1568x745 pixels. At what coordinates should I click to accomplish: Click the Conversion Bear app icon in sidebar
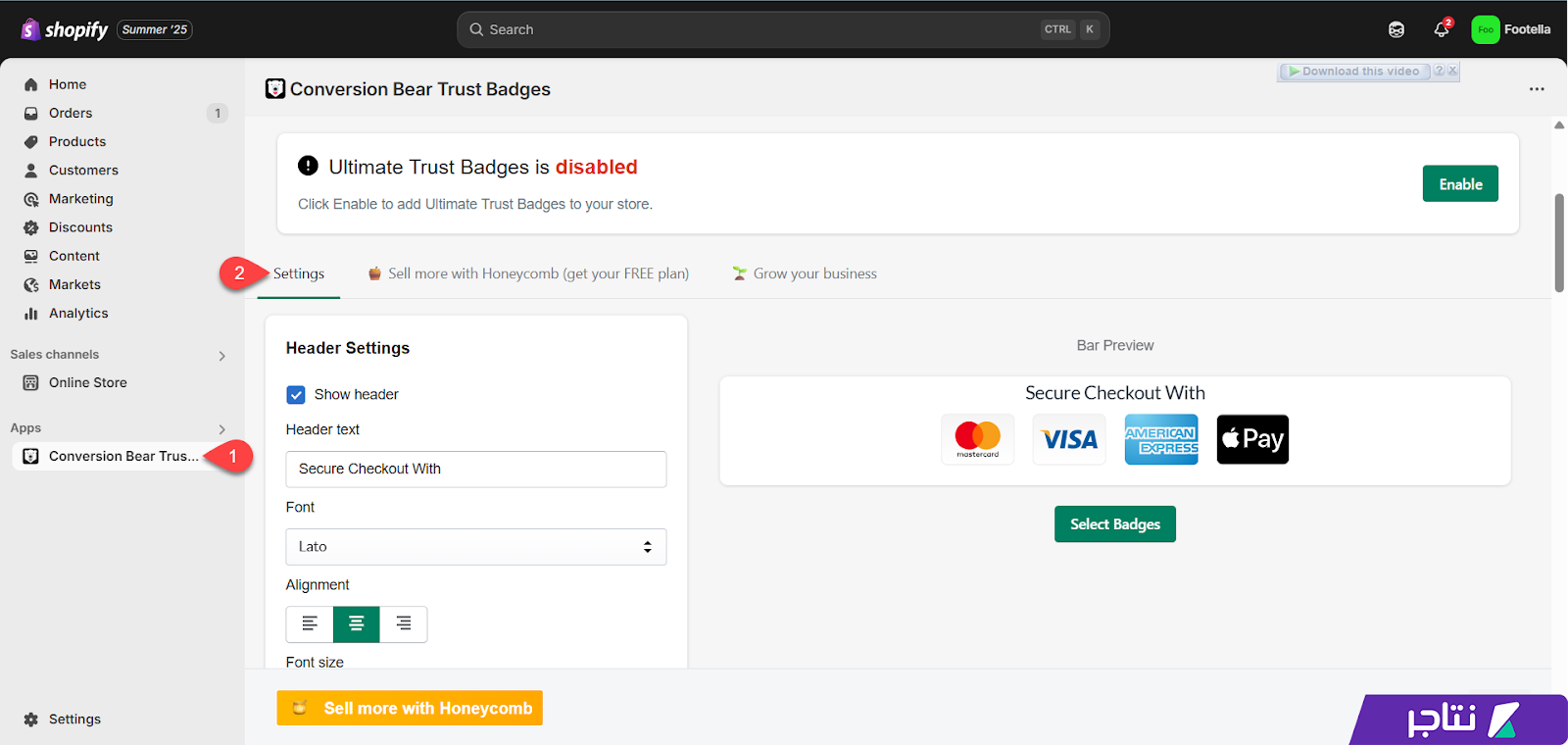[x=30, y=456]
